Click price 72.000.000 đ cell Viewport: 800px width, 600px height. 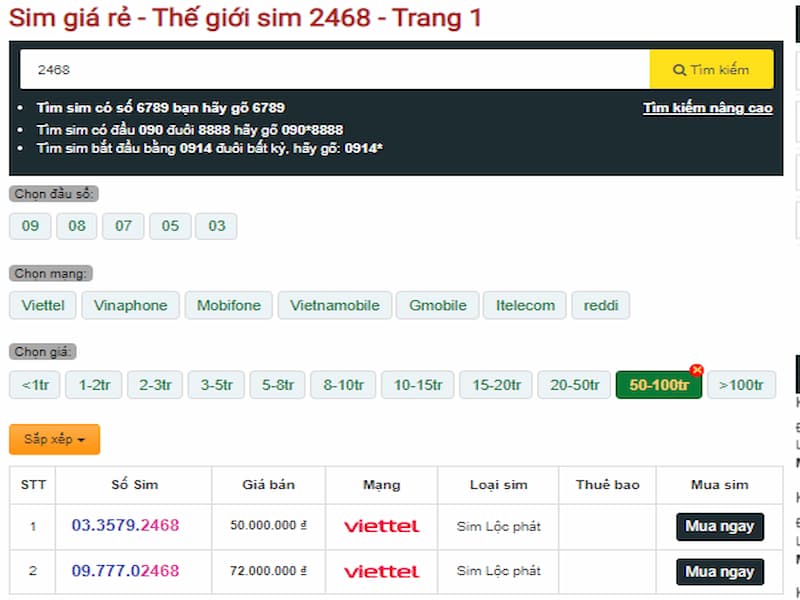(268, 571)
